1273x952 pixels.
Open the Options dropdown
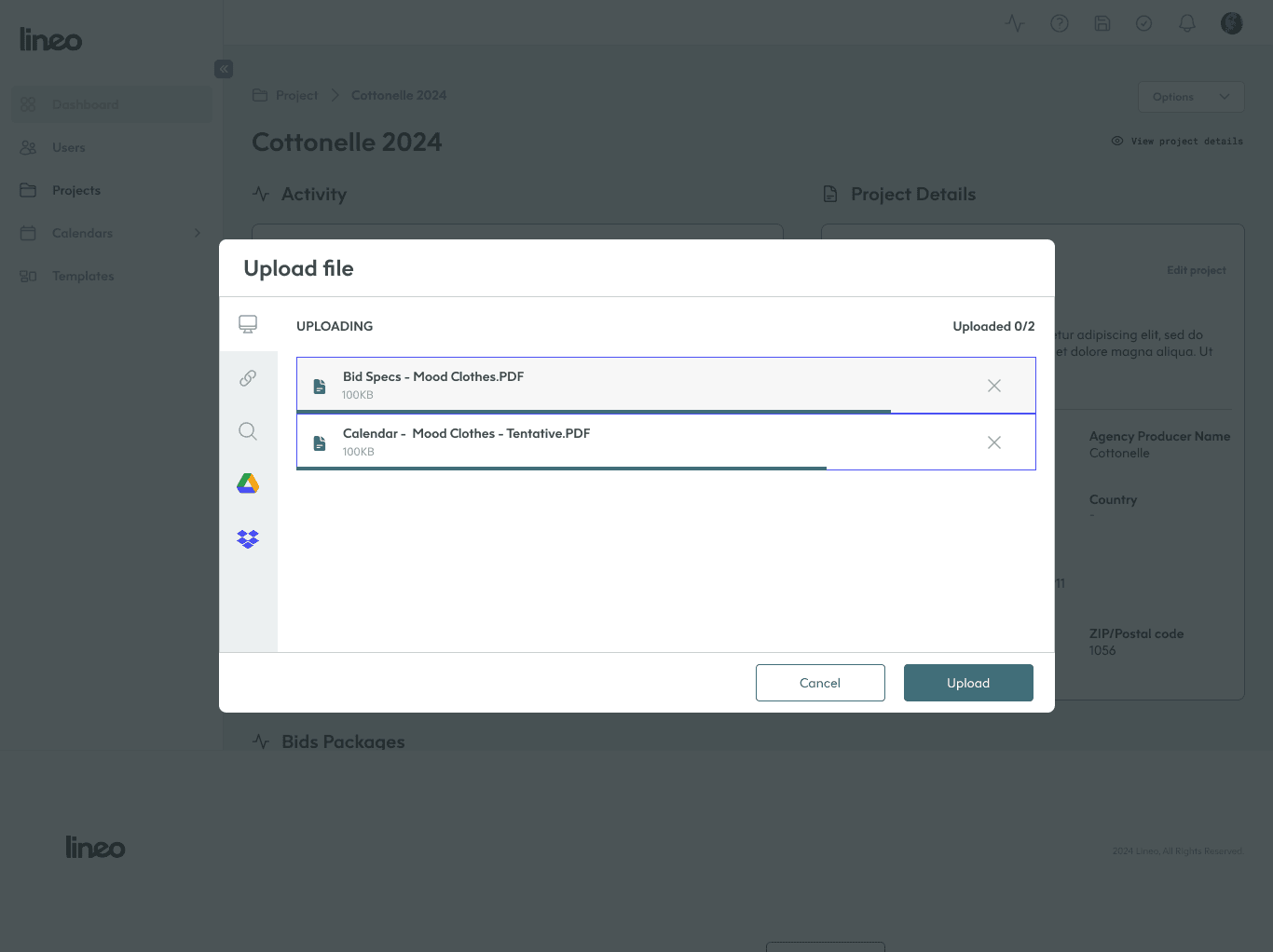coord(1191,97)
